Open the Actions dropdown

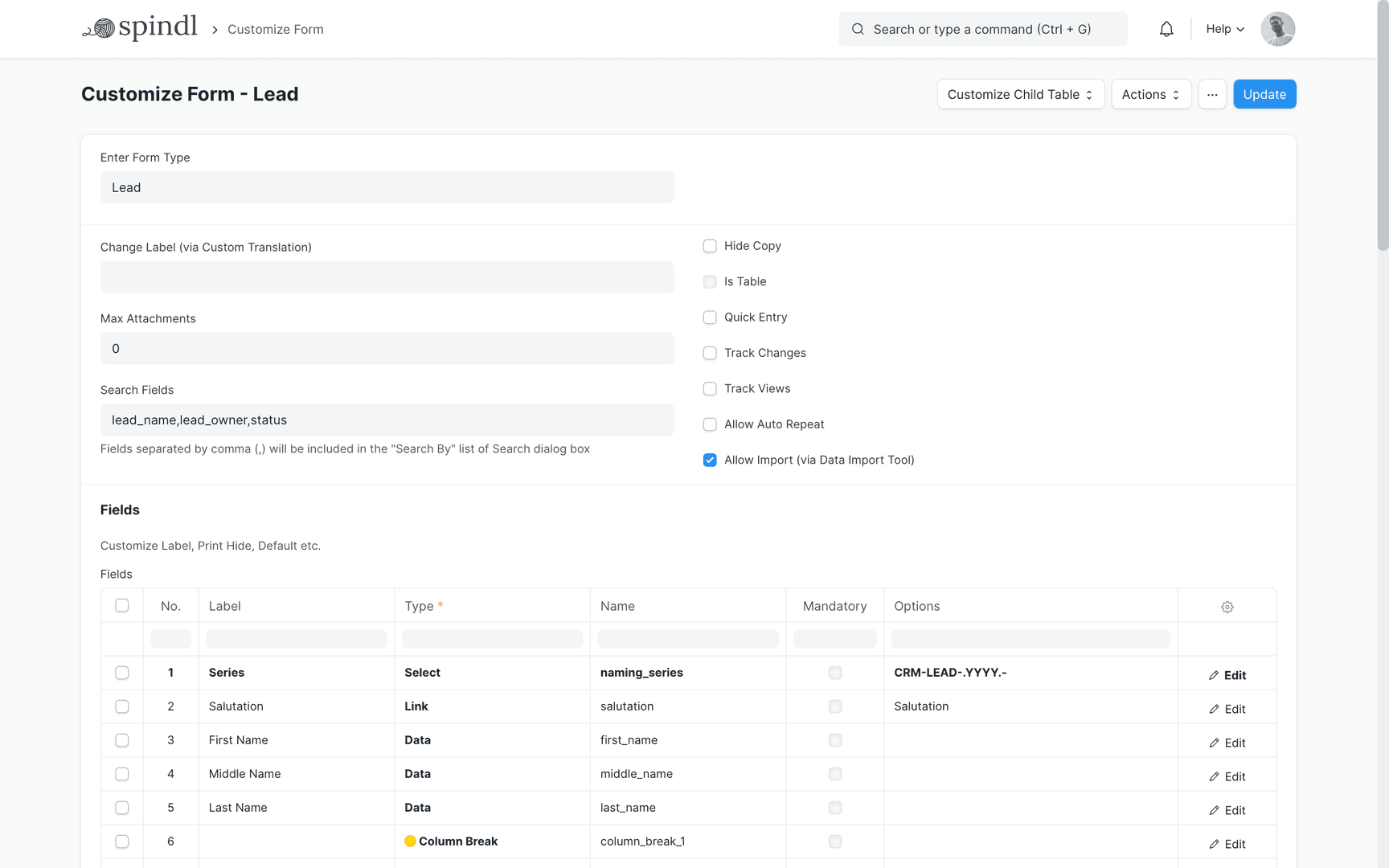tap(1151, 94)
